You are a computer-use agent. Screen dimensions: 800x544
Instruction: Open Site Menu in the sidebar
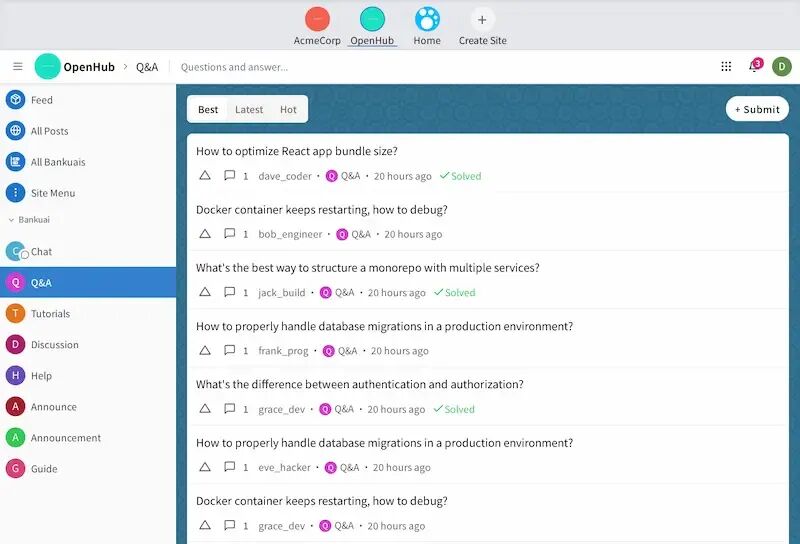88,193
